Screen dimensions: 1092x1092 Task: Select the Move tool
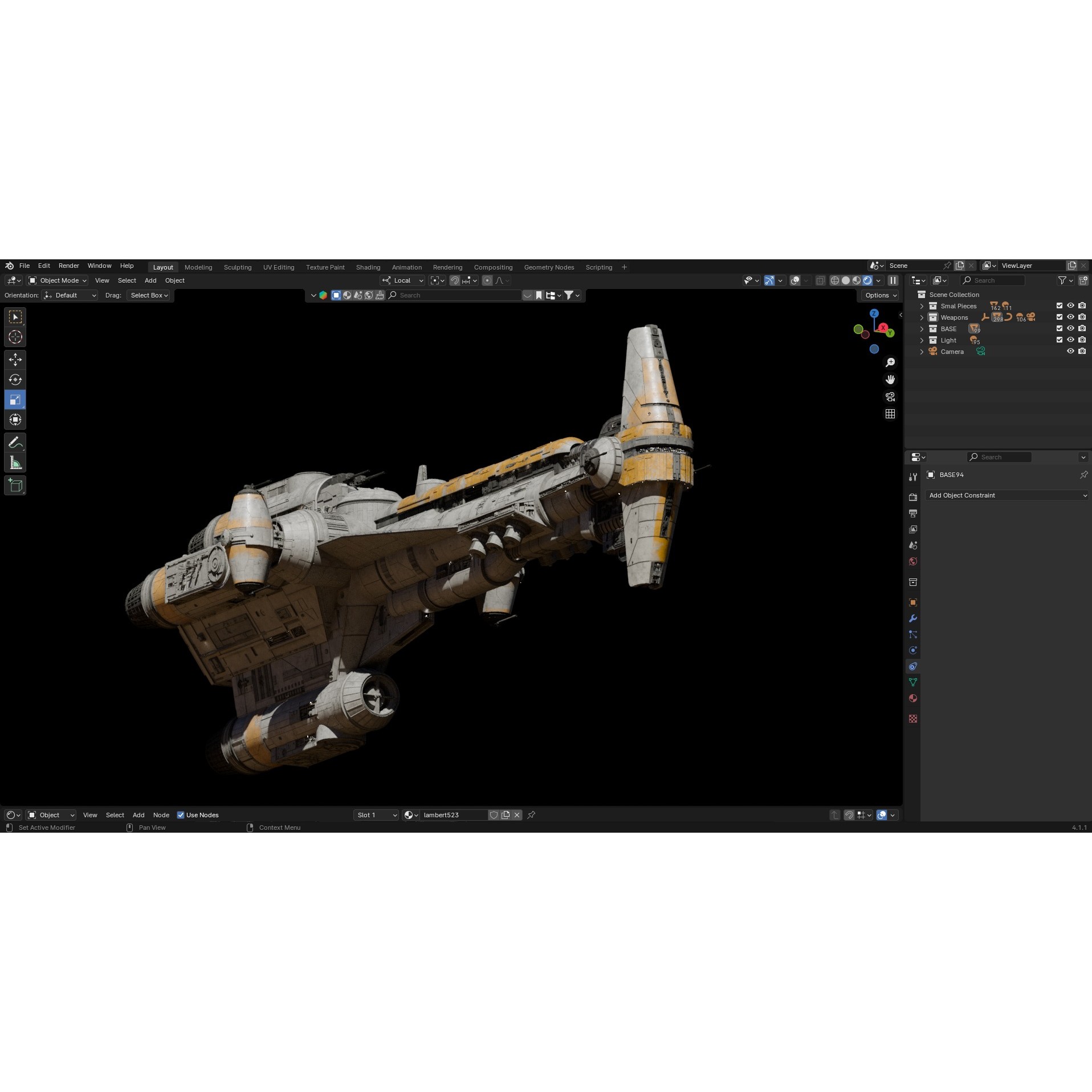click(x=15, y=360)
